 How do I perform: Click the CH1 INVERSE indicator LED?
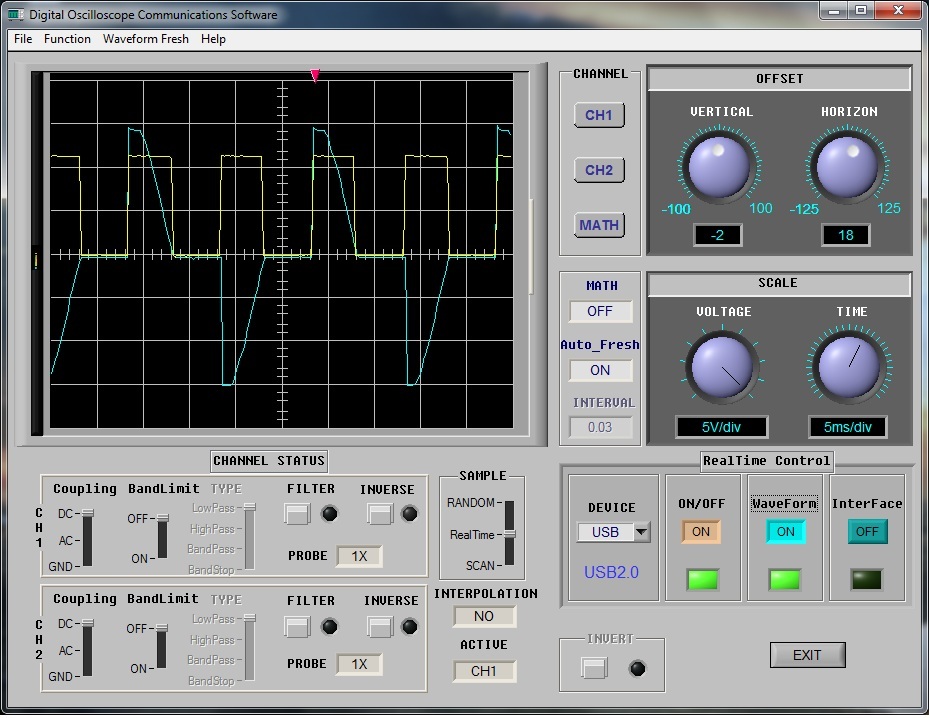point(409,514)
